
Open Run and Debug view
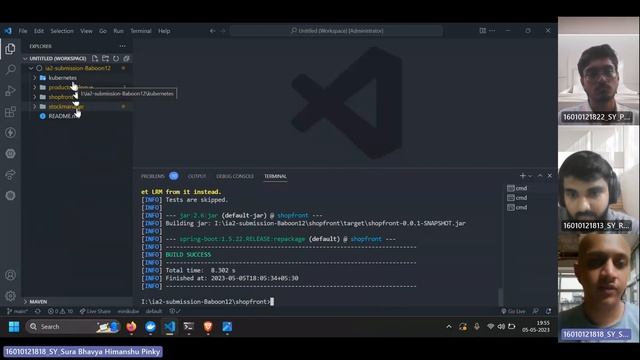[10, 91]
